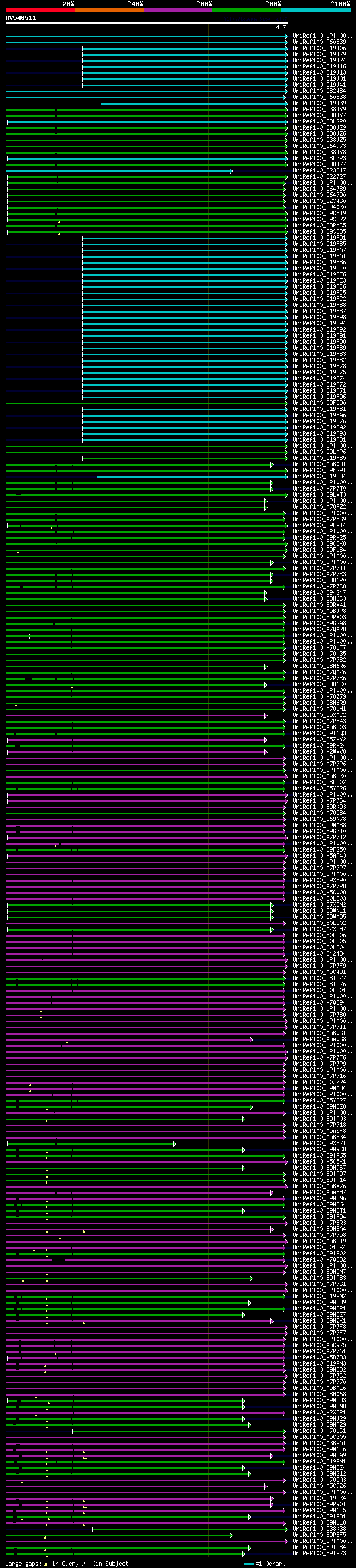Select hit label UniRef100_Q9FG91
The width and height of the screenshot is (356, 1568).
coord(319,471)
